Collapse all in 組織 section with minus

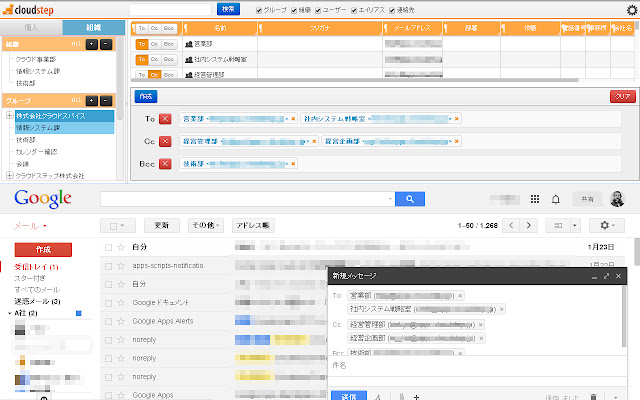pyautogui.click(x=106, y=44)
